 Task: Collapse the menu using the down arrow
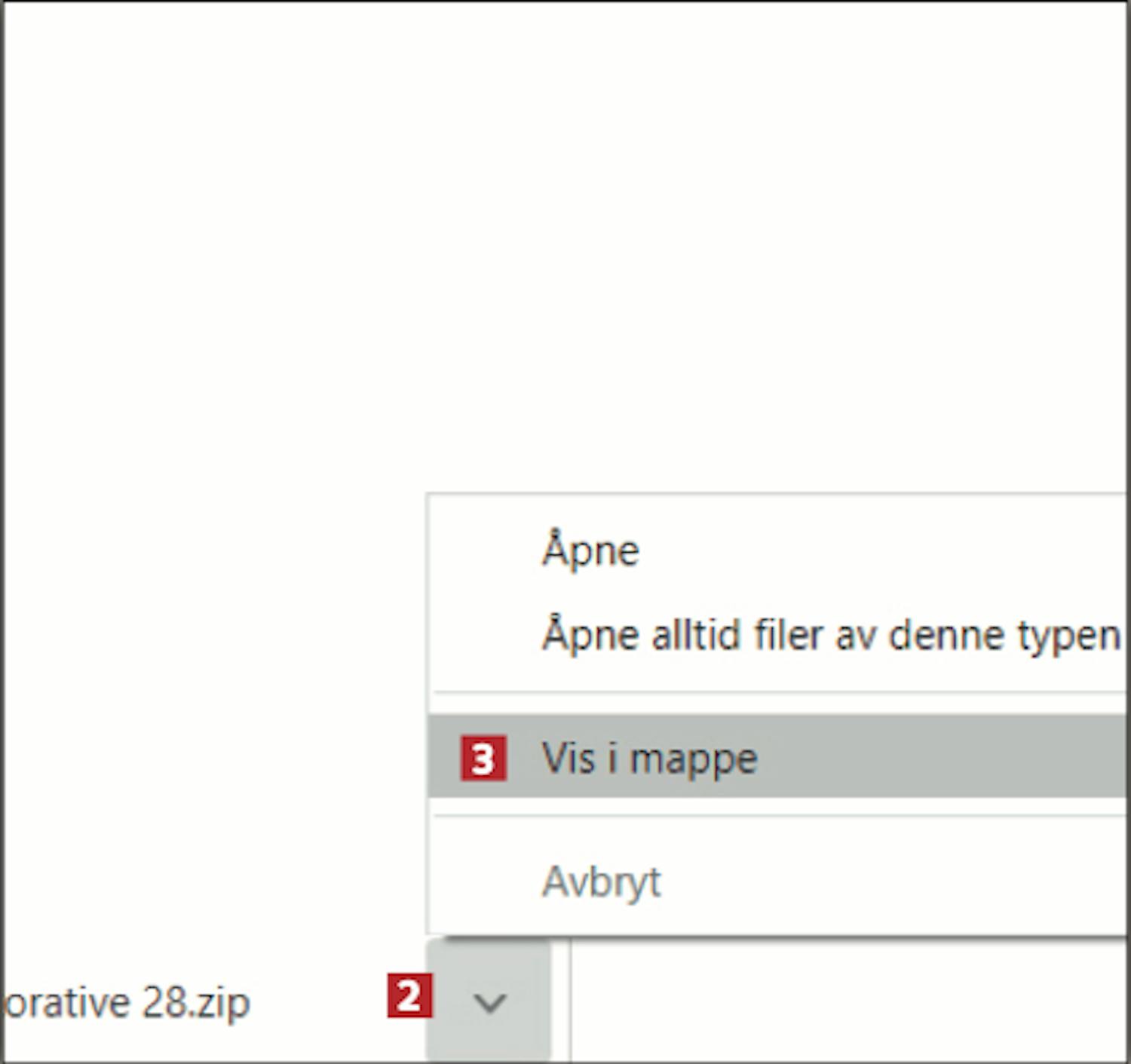pos(489,1002)
